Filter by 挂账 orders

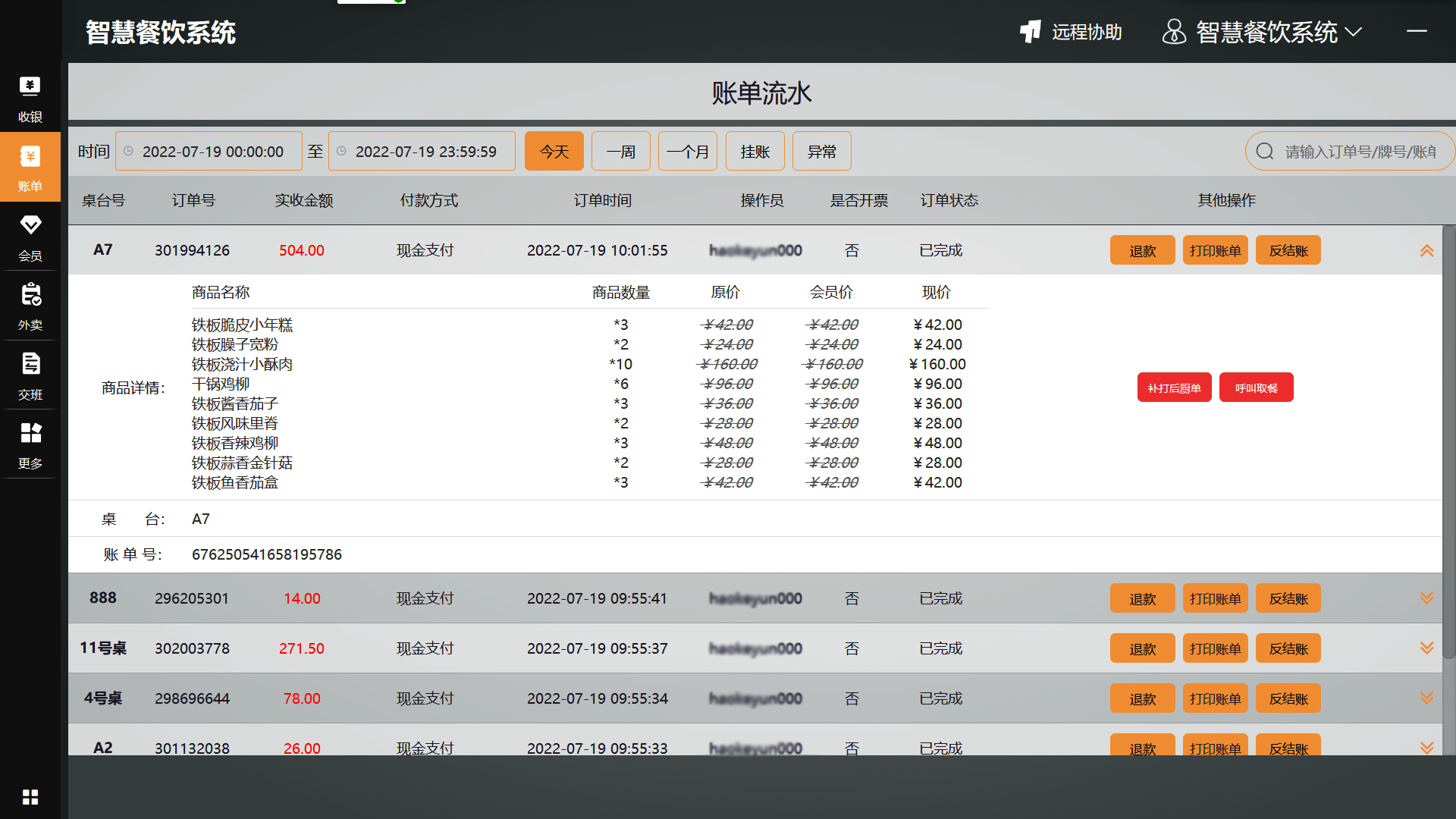point(755,152)
